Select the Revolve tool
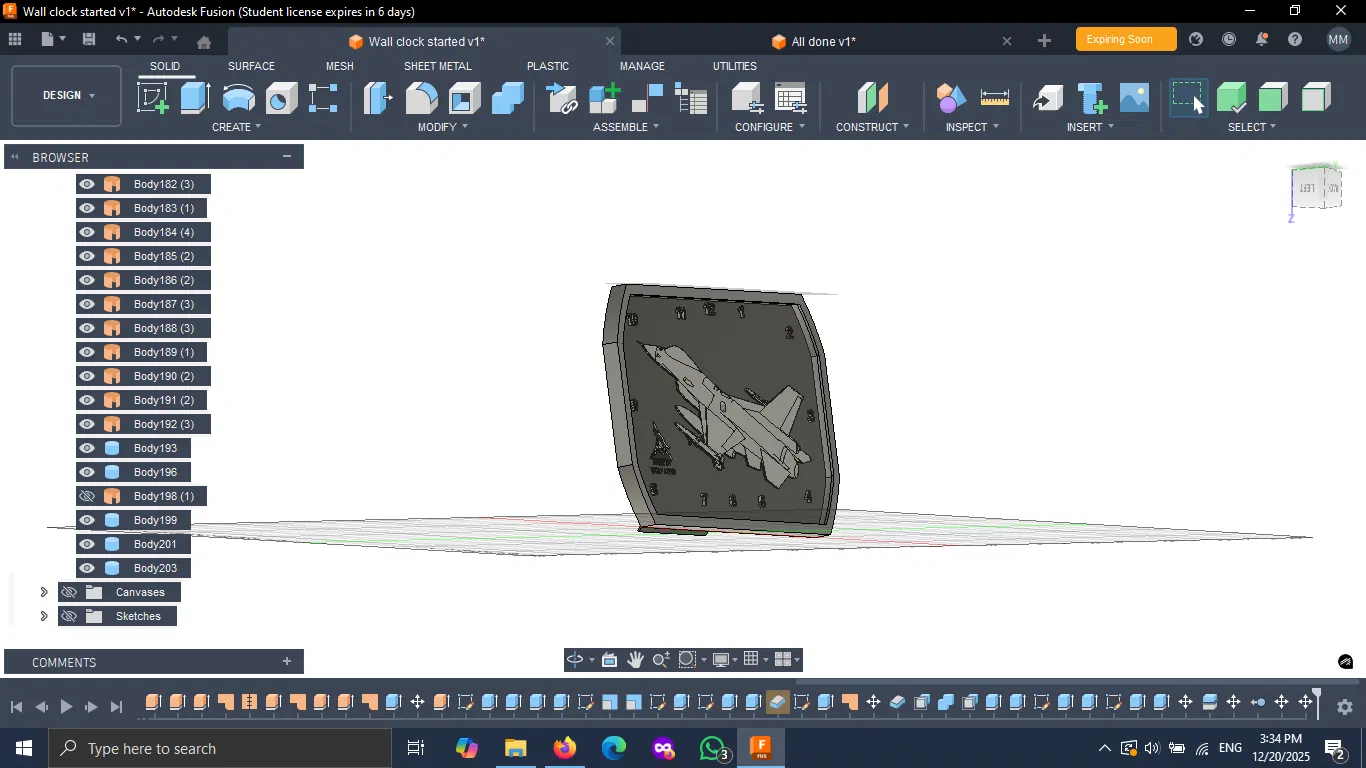1366x768 pixels. click(238, 98)
